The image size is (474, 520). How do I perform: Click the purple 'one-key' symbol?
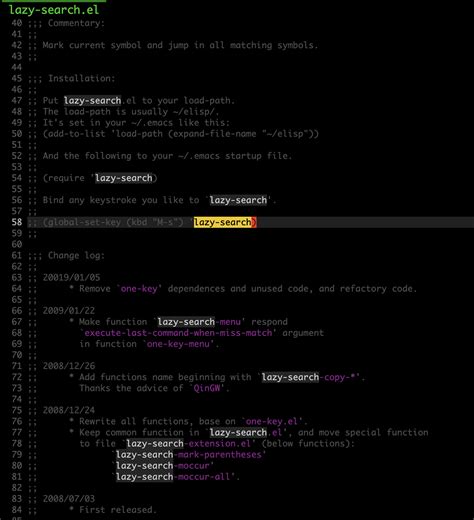point(139,289)
